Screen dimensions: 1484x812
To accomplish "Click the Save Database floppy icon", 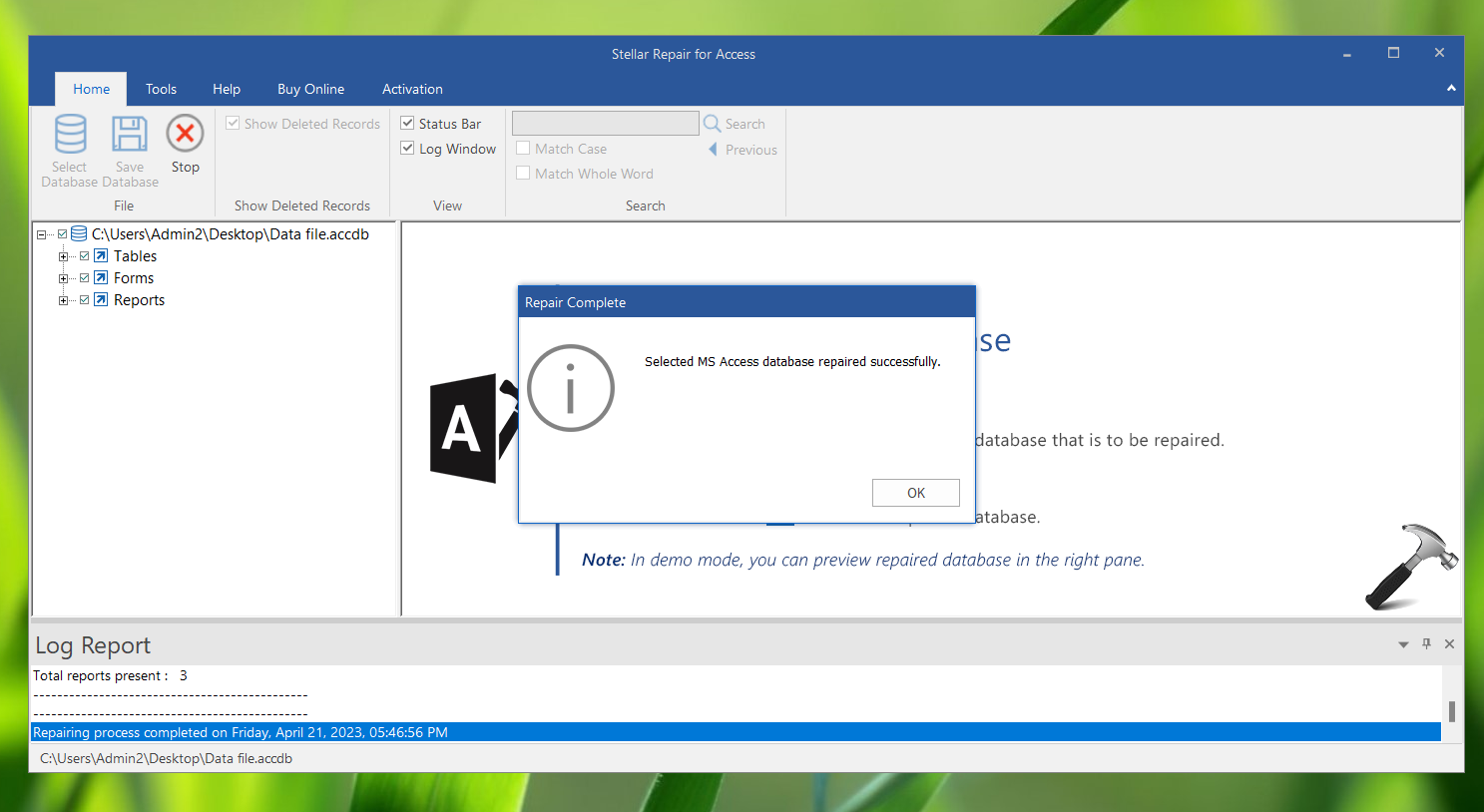I will click(130, 135).
